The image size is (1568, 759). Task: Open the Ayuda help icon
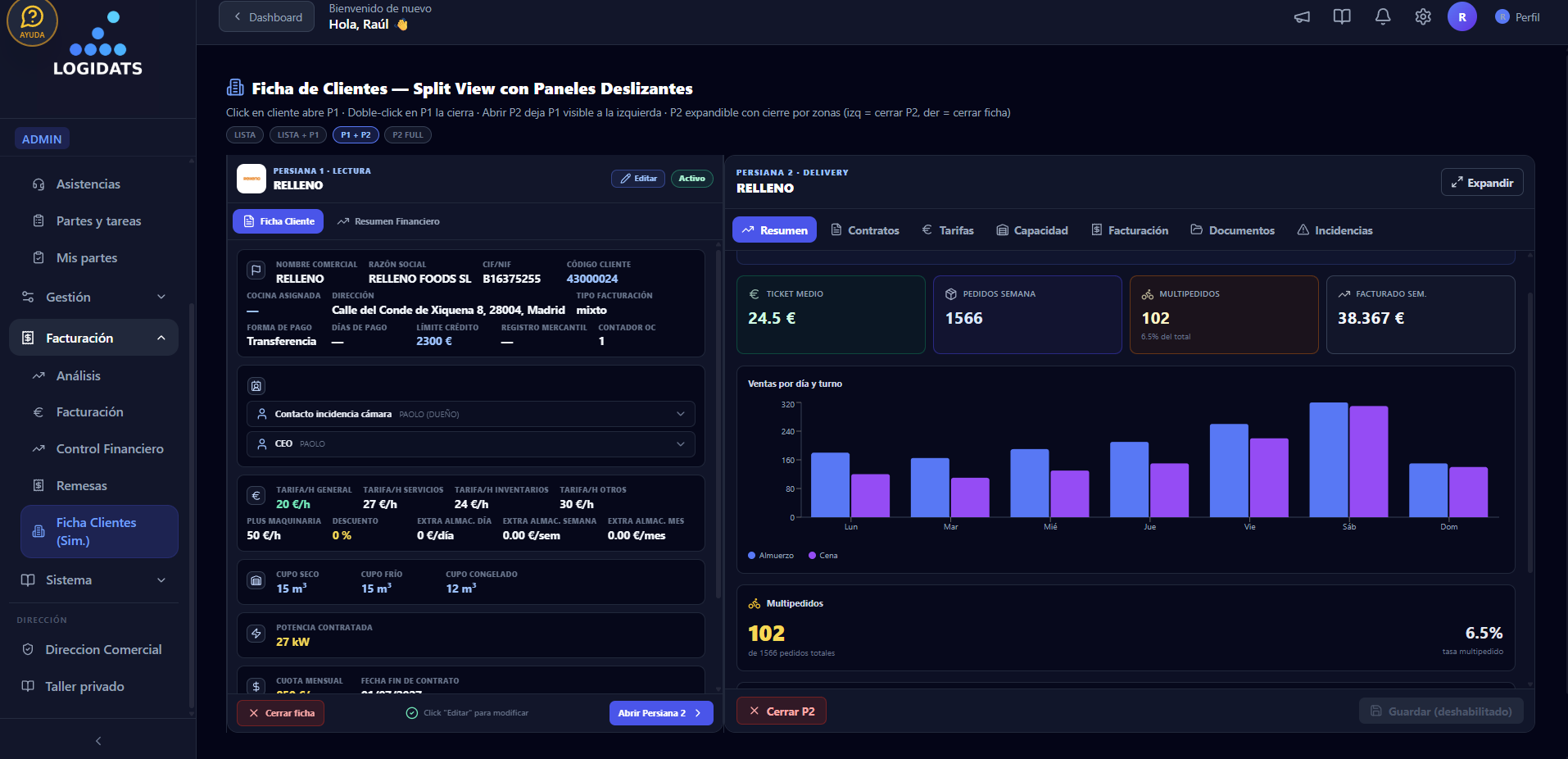[32, 20]
